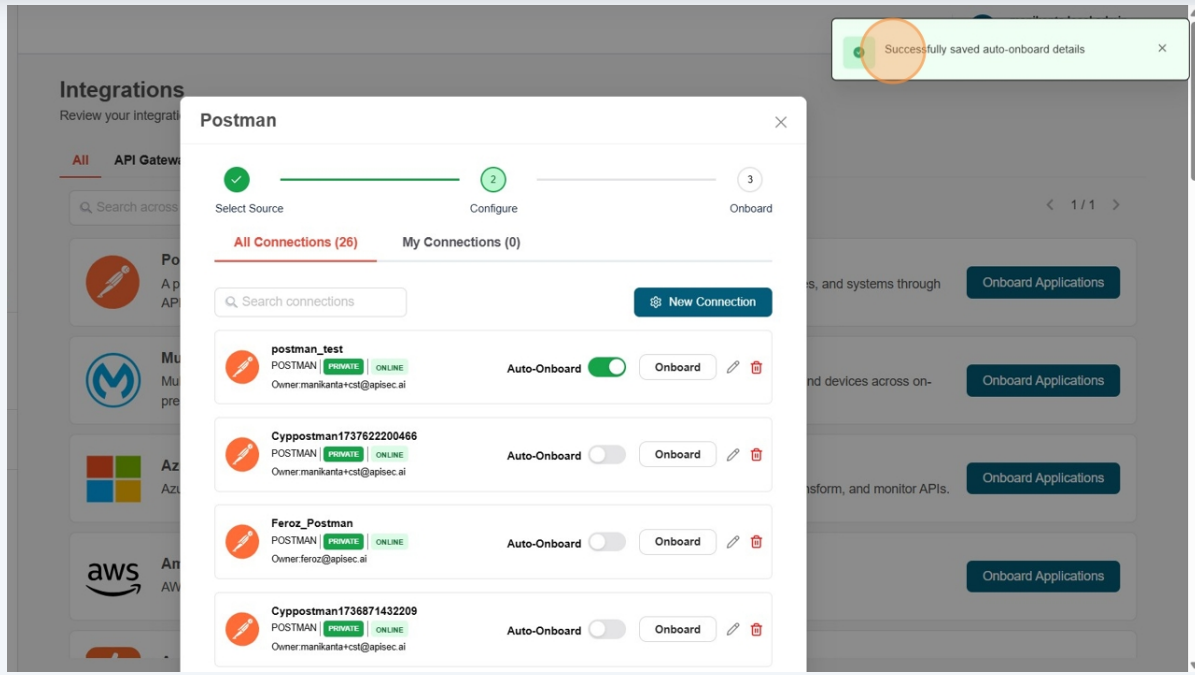Disable Auto-Onboard for postman_test
The height and width of the screenshot is (675, 1195).
(x=607, y=367)
